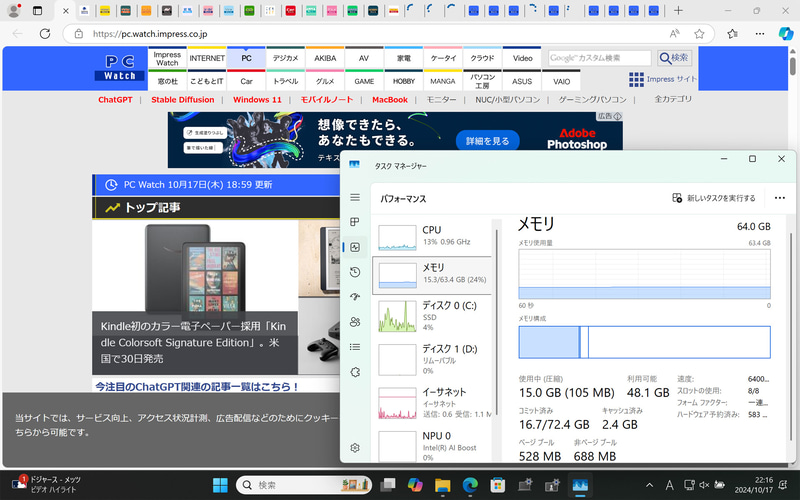Click the Edge address bar URL
Screen dimensions: 800x500
[150, 34]
